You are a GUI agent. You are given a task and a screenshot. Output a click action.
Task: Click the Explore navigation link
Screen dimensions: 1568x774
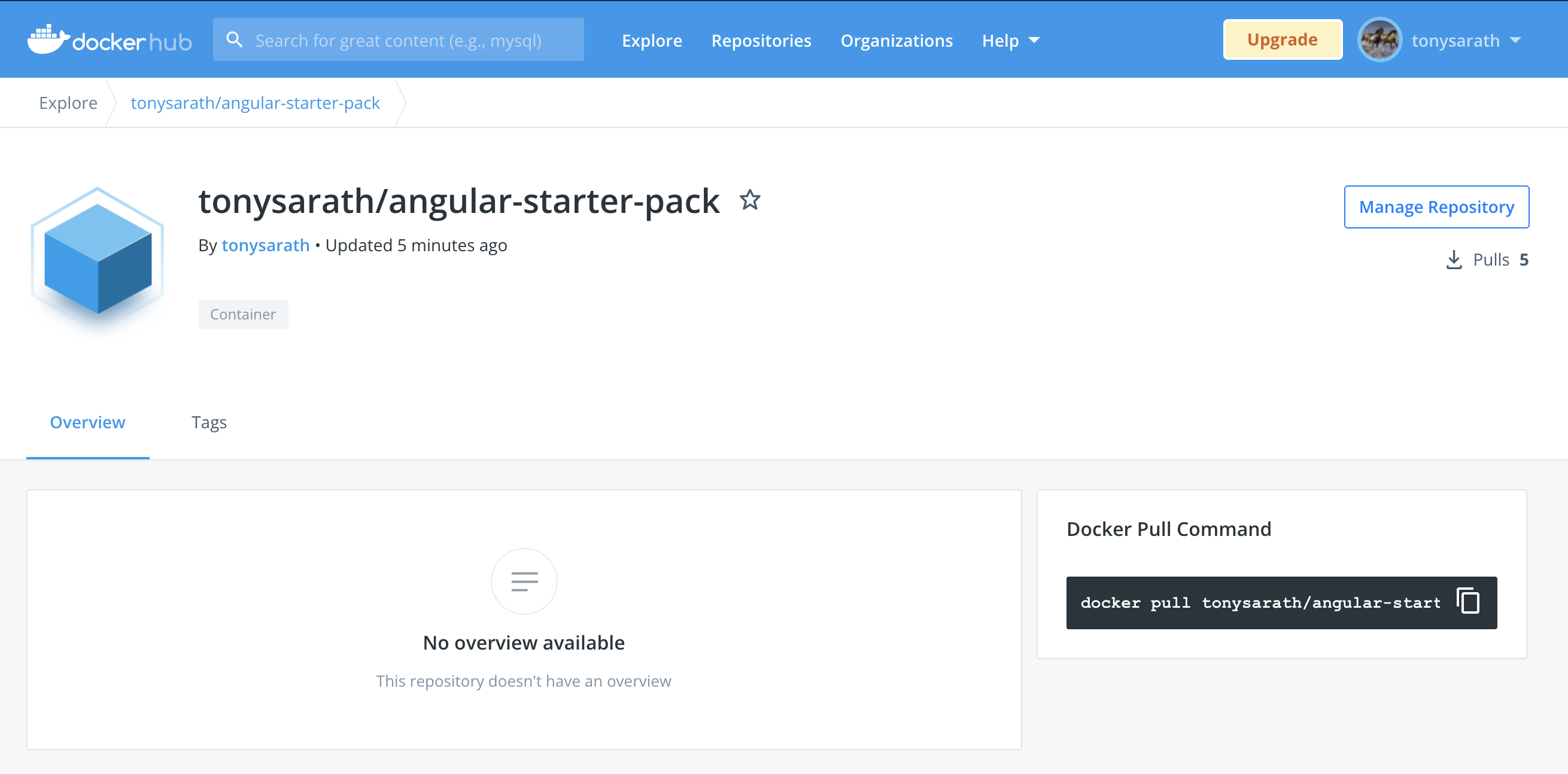pyautogui.click(x=652, y=40)
